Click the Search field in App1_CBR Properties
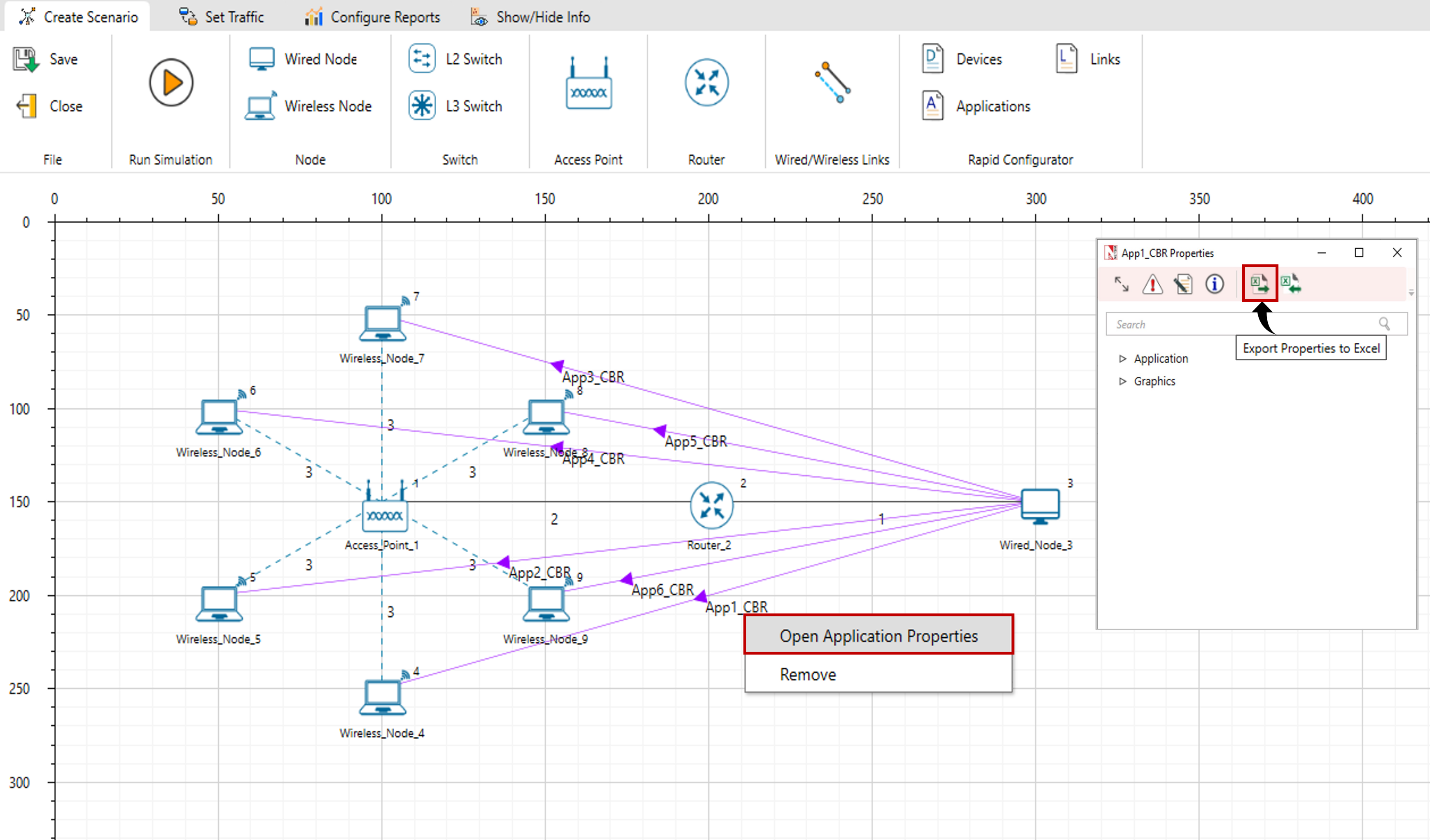 (1256, 324)
